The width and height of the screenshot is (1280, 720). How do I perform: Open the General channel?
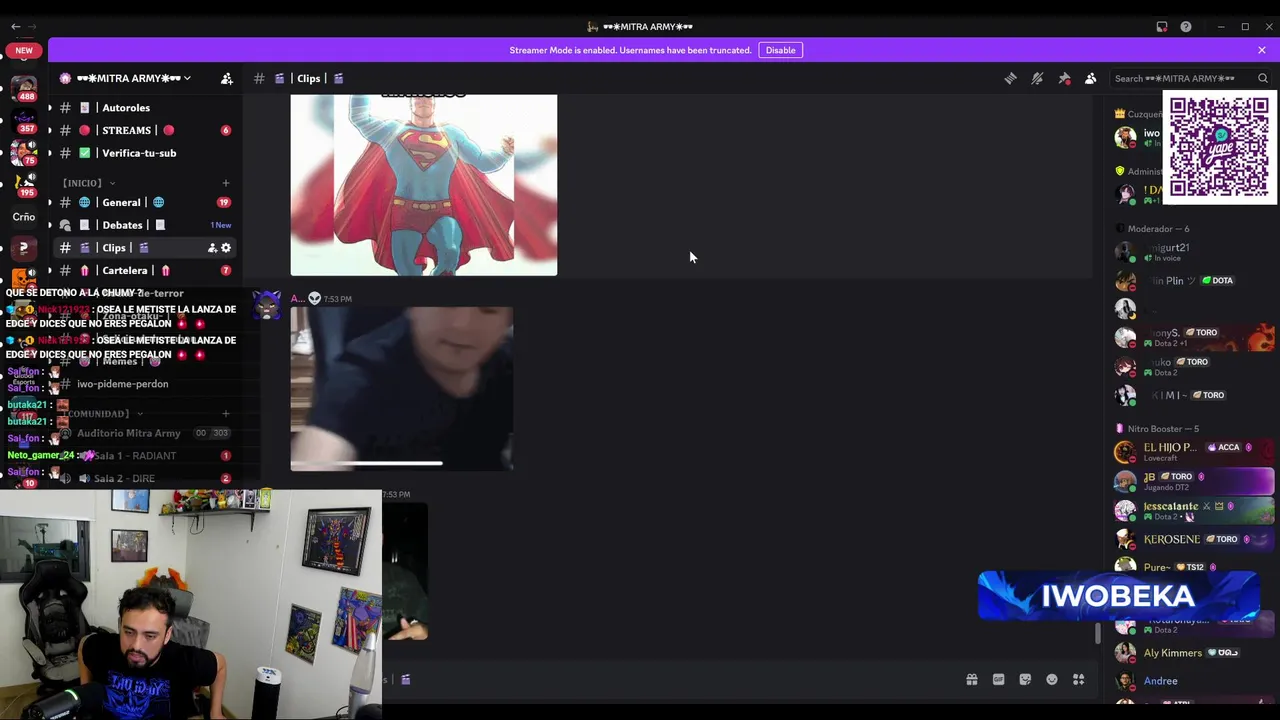145,202
